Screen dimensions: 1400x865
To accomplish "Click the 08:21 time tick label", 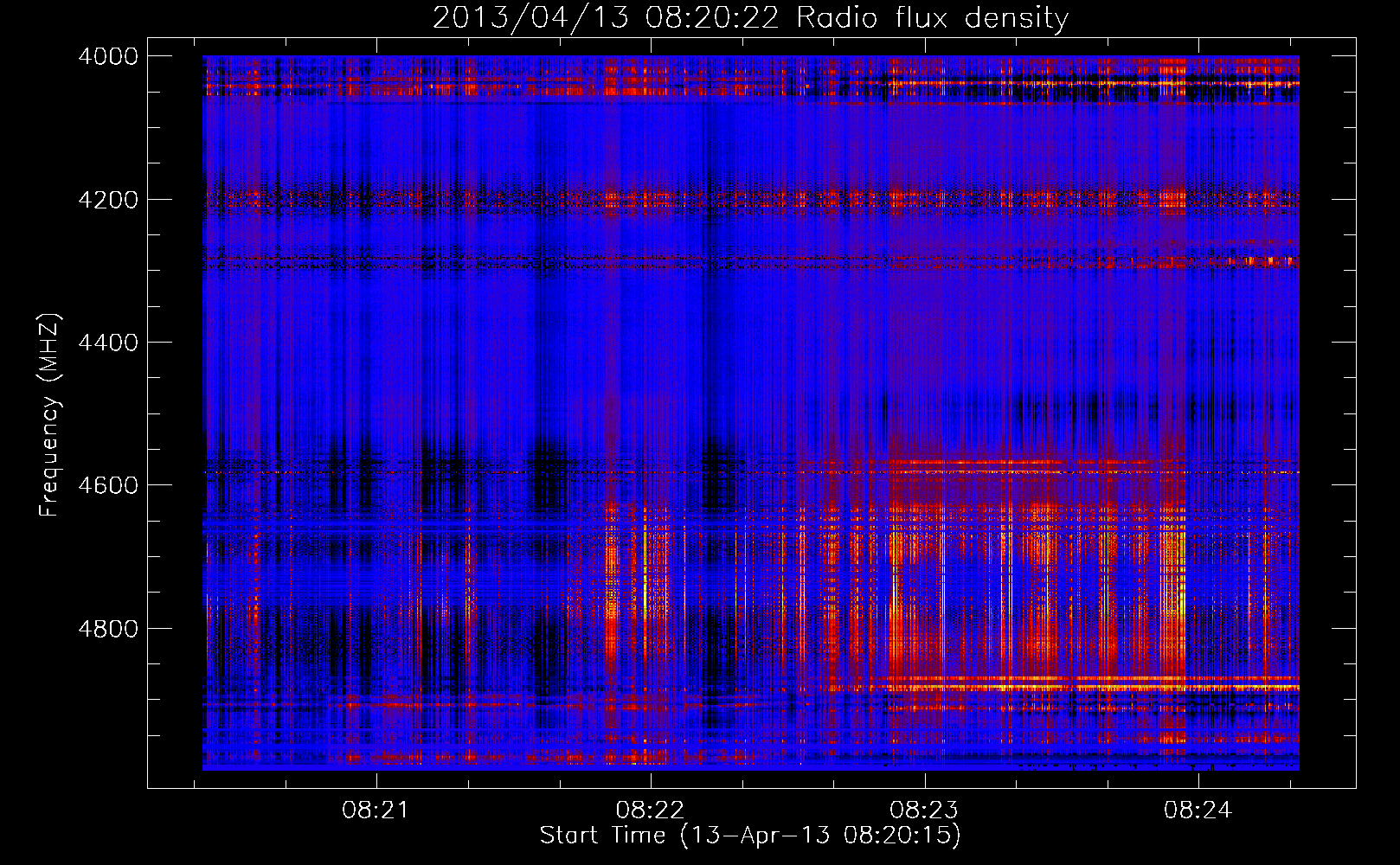I will (x=376, y=811).
